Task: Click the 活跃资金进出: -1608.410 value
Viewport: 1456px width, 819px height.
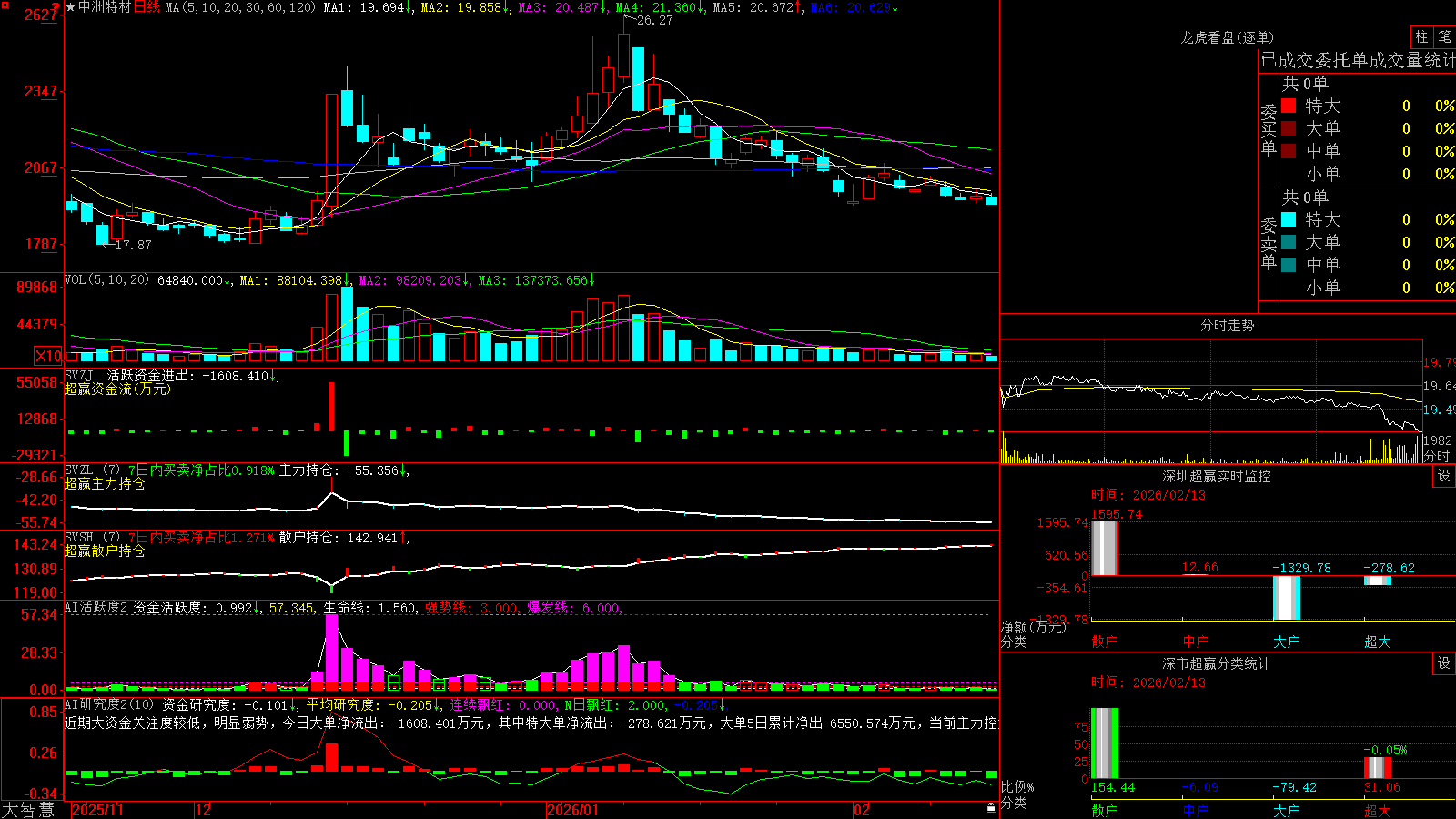Action: [x=194, y=375]
